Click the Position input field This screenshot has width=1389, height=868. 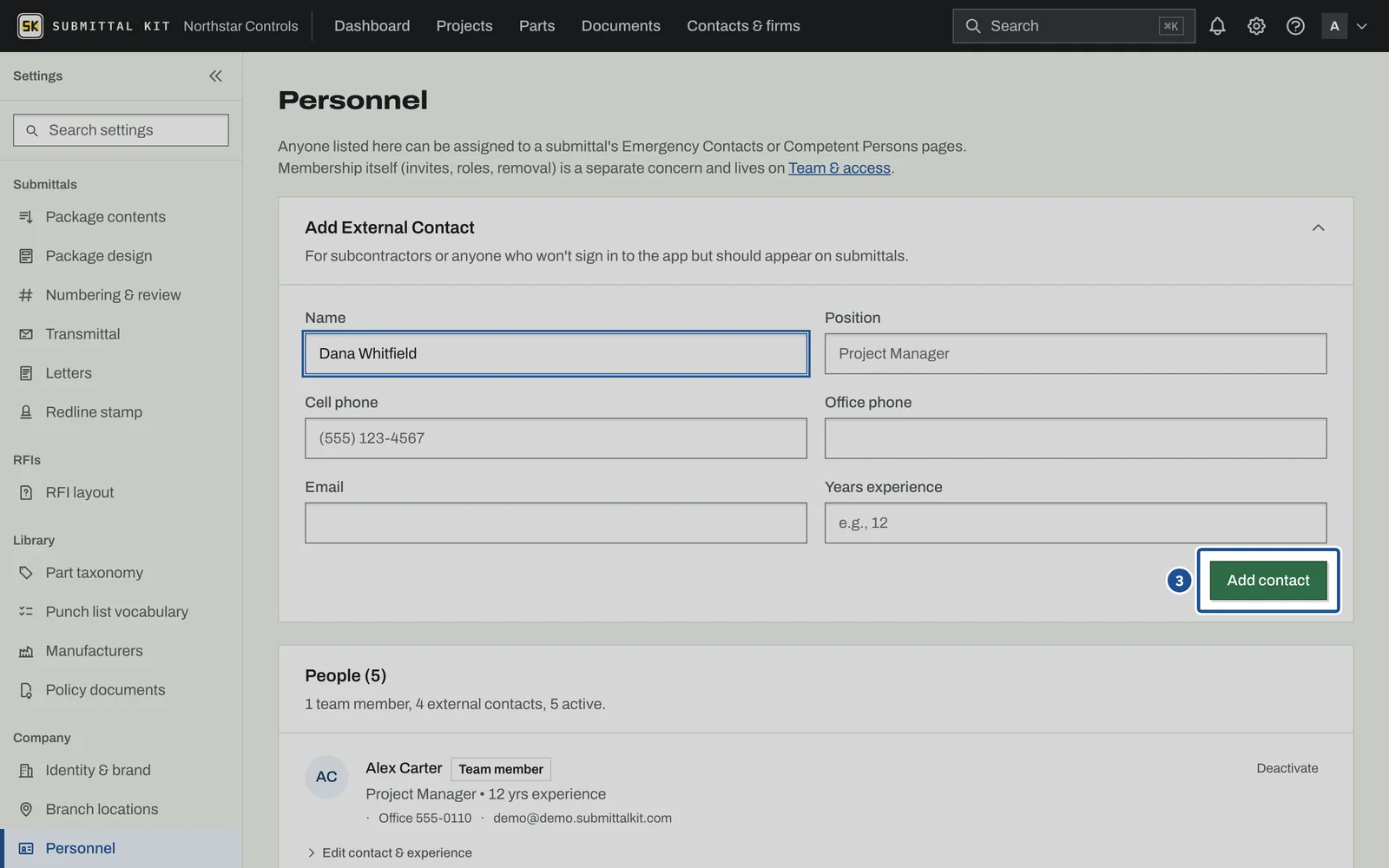1076,353
